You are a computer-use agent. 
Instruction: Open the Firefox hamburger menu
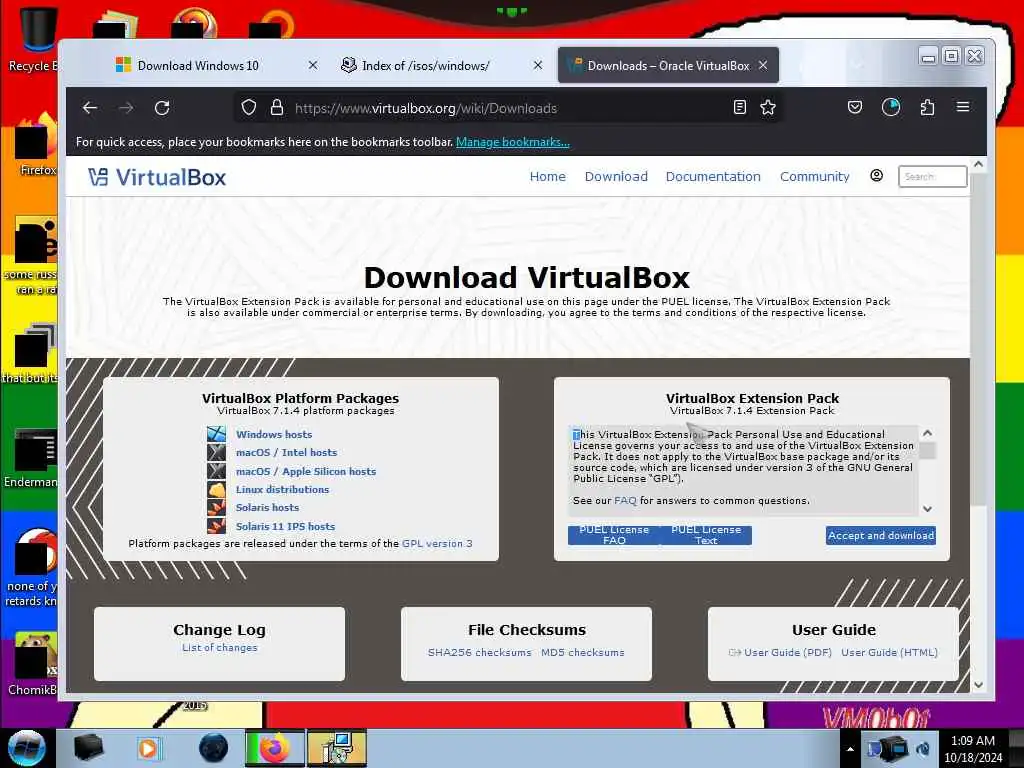[963, 106]
